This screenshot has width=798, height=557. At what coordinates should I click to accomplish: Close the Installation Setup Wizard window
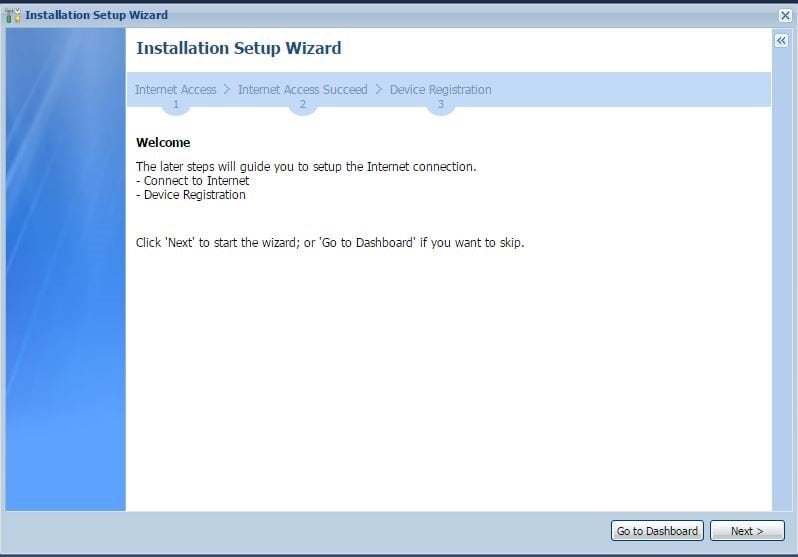(785, 15)
